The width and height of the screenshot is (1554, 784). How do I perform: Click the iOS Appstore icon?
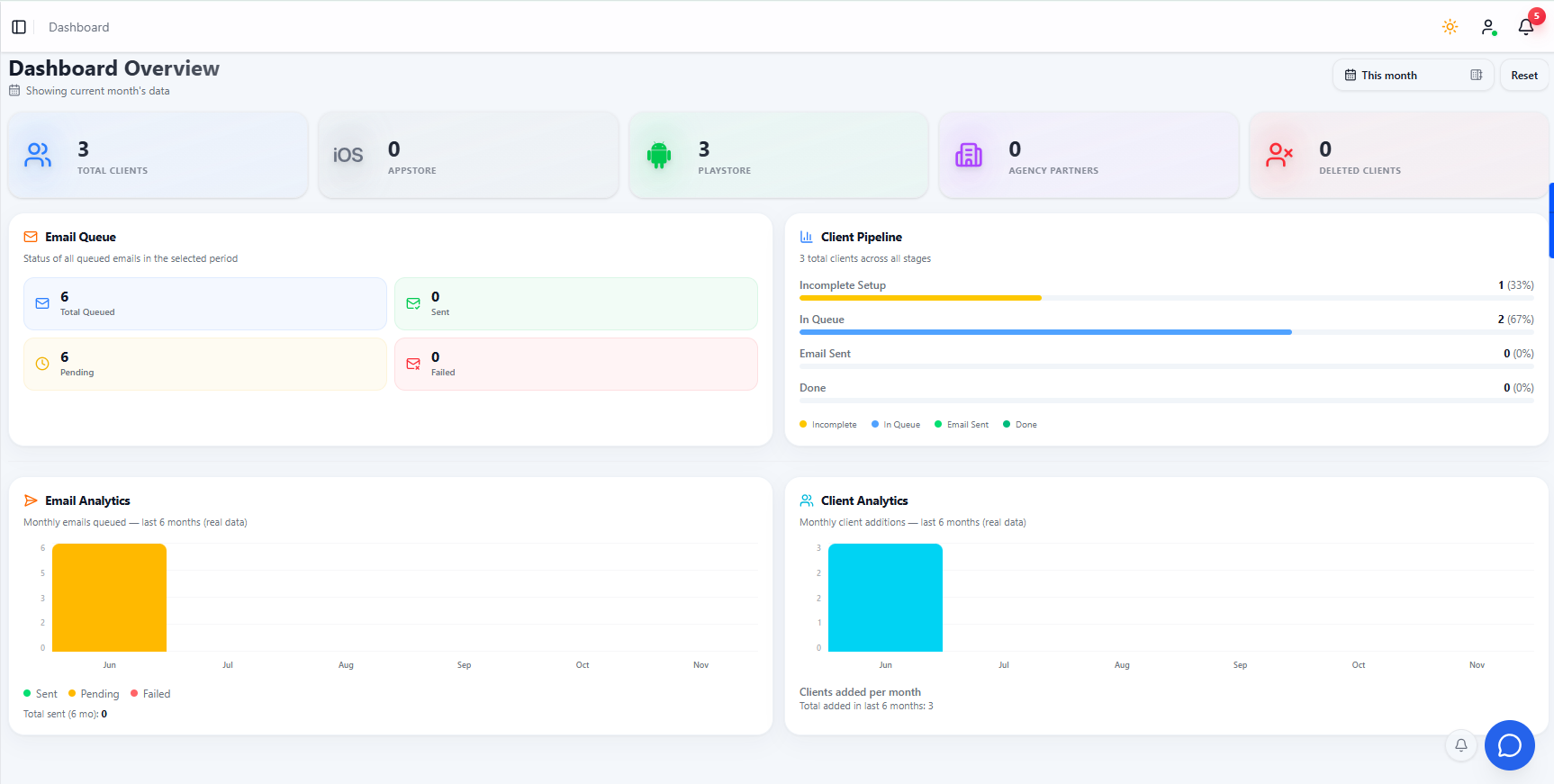point(348,156)
